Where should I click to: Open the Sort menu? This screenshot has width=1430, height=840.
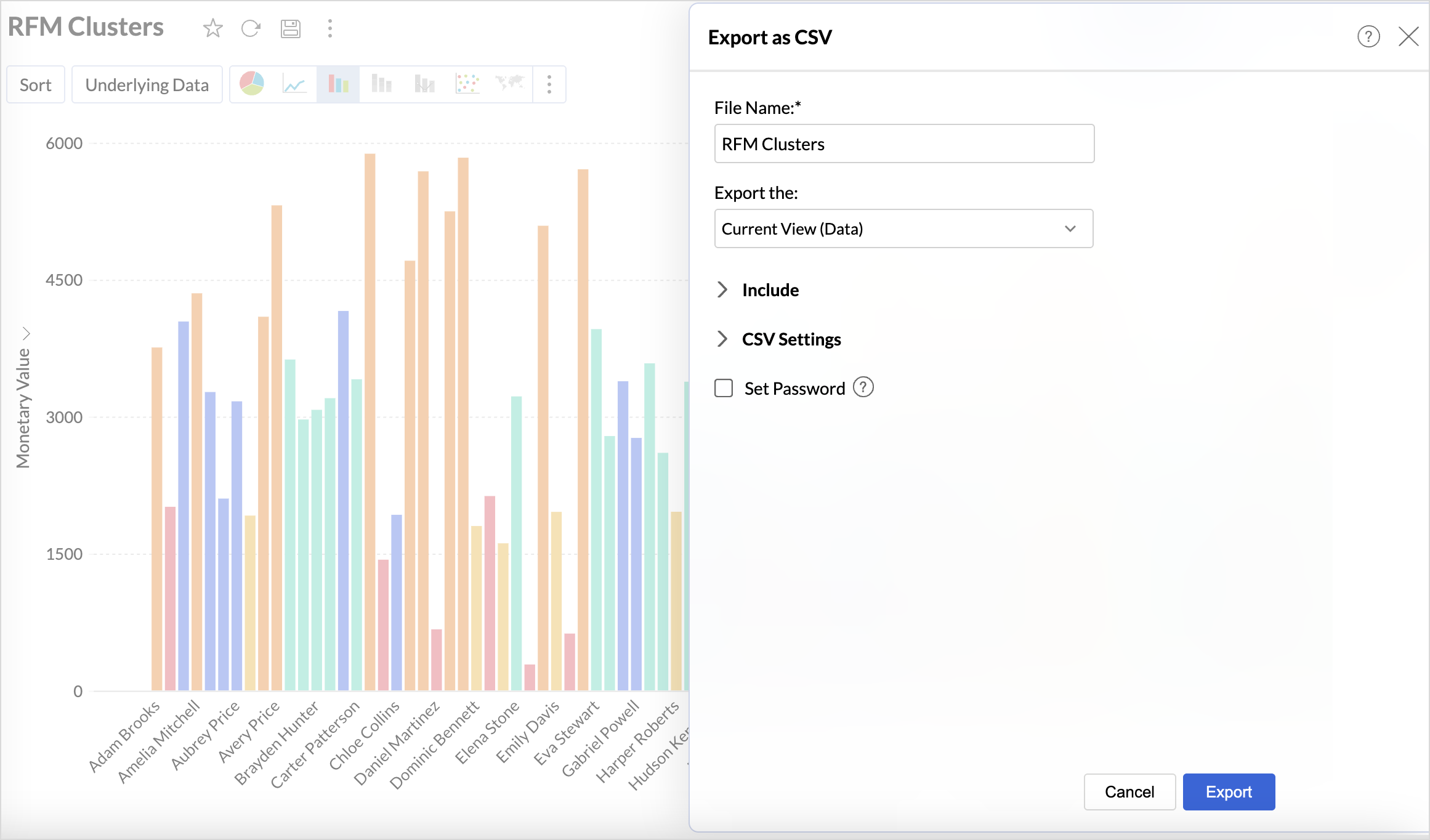(x=36, y=85)
